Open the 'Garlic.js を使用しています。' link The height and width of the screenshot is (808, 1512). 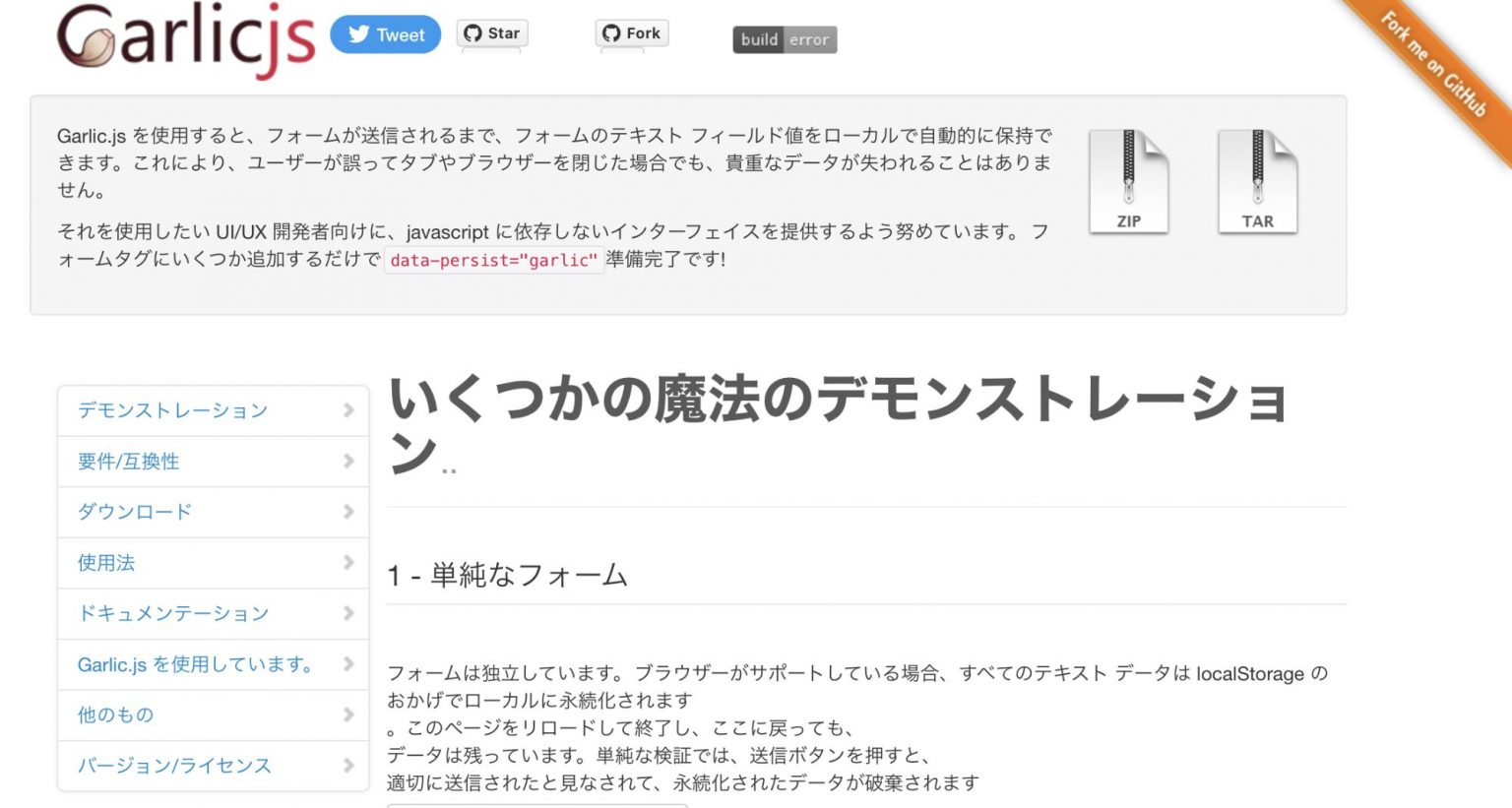pyautogui.click(x=195, y=663)
